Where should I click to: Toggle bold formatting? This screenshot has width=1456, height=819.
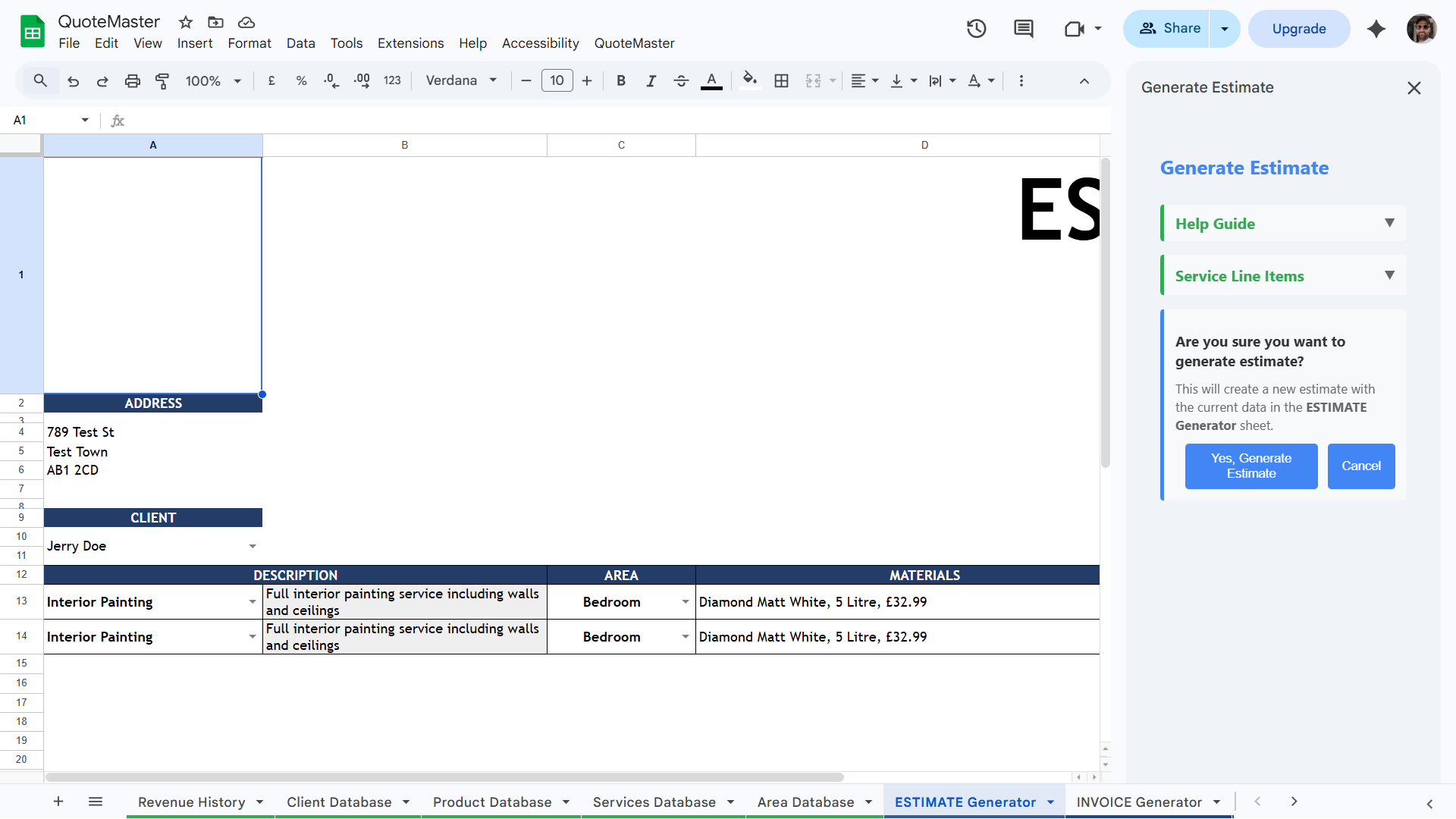point(621,80)
